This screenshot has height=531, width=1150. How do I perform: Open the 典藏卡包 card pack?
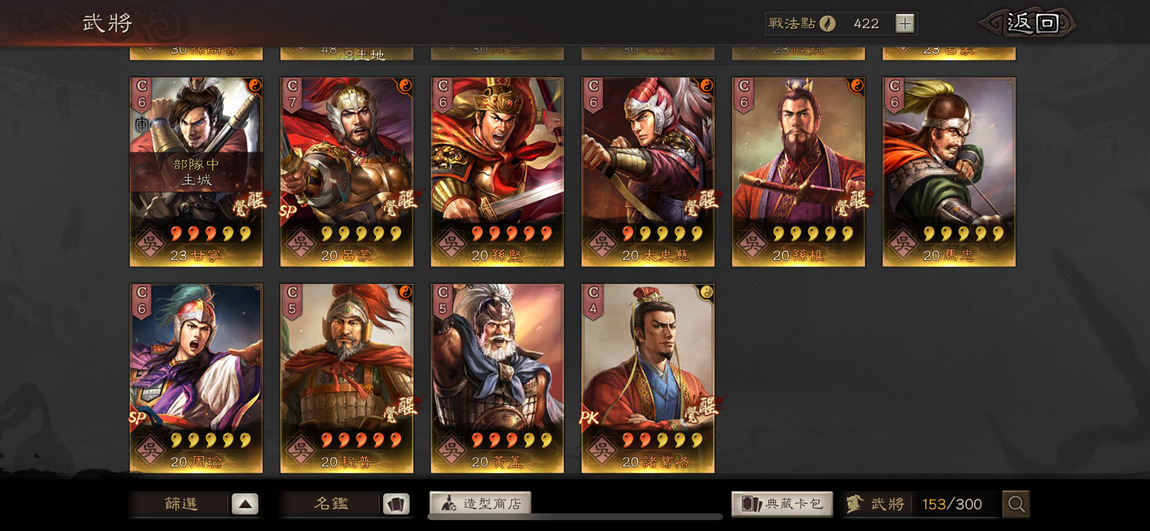click(x=782, y=504)
